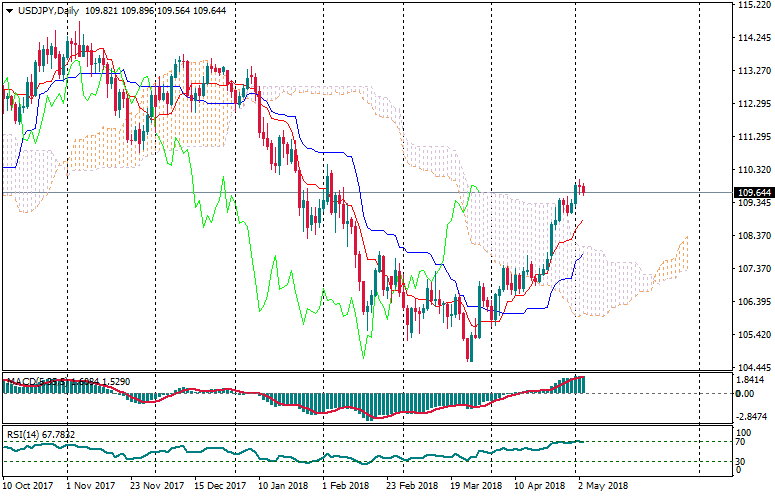Click the RSI 30 level label
This screenshot has width=775, height=497.
pyautogui.click(x=741, y=461)
